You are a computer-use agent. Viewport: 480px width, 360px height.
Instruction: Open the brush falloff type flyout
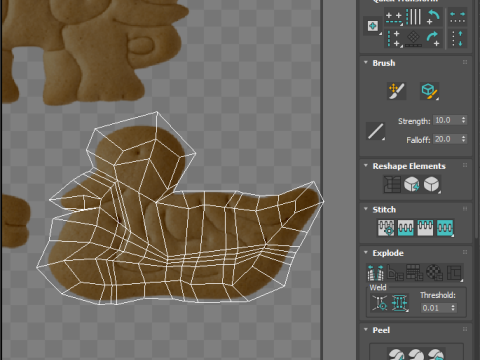click(375, 131)
